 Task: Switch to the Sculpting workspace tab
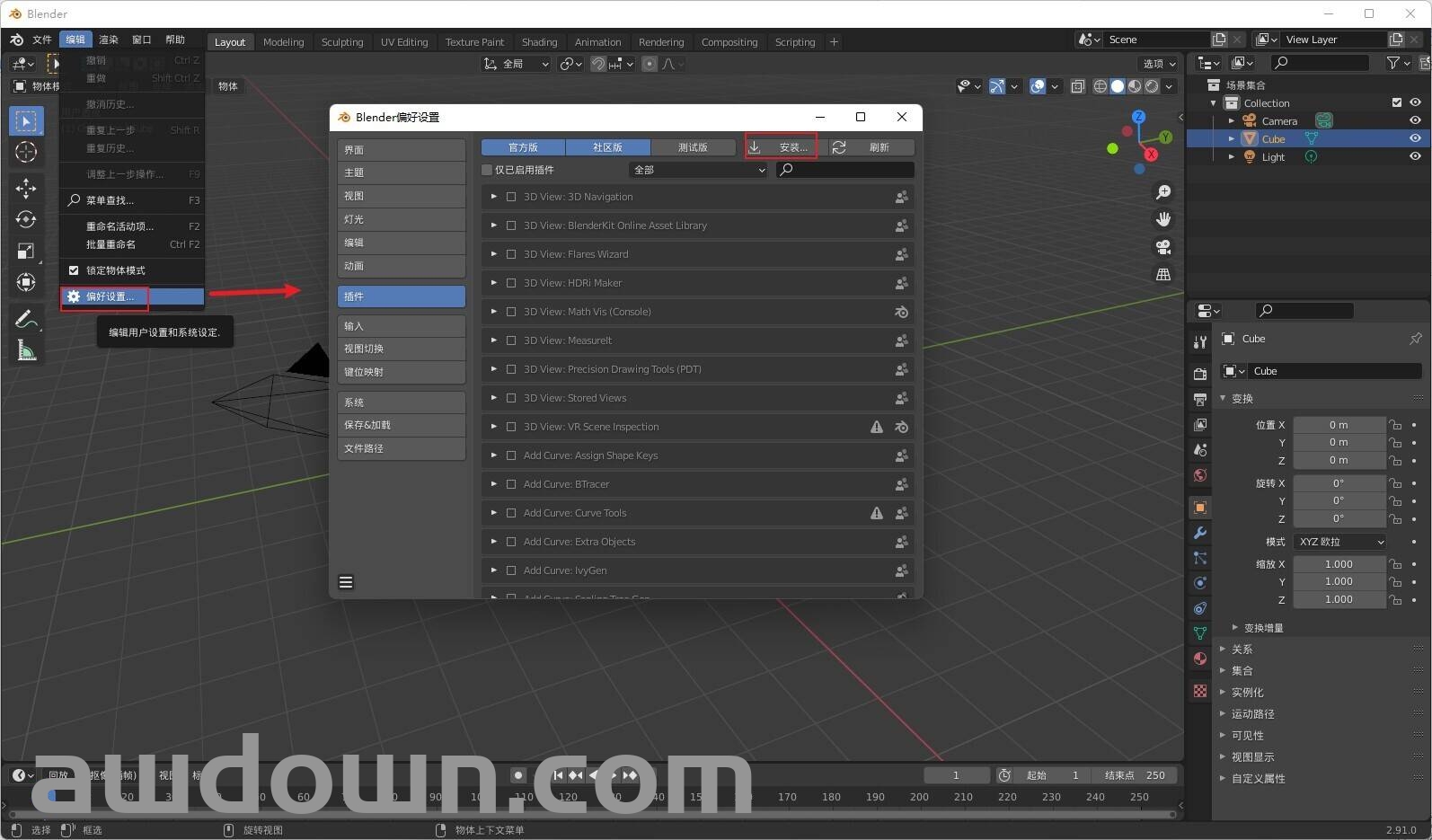tap(342, 42)
